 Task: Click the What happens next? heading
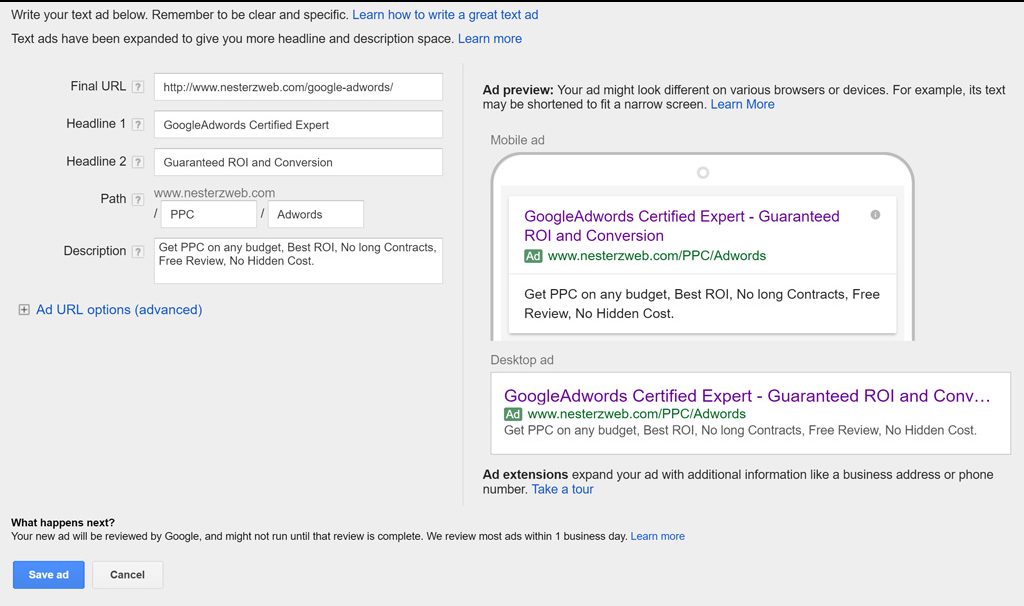(x=63, y=522)
